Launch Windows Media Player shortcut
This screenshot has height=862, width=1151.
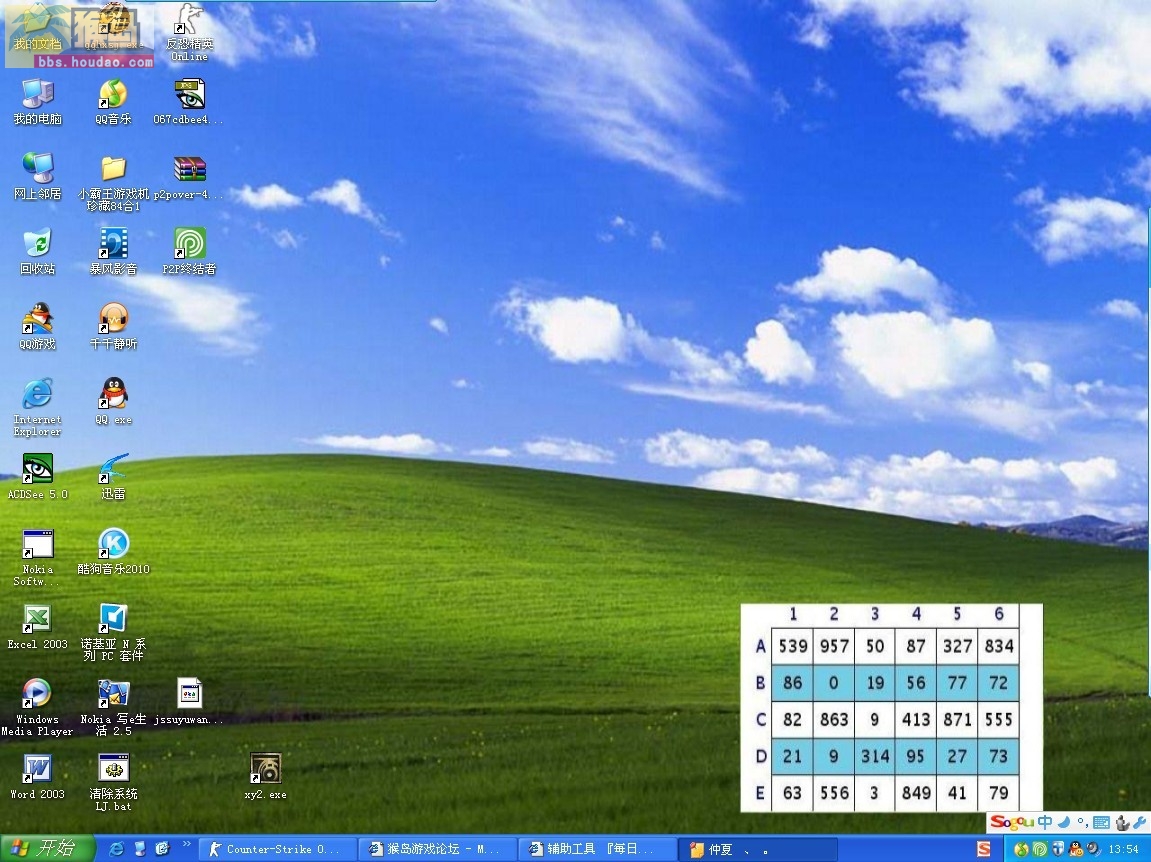point(37,708)
